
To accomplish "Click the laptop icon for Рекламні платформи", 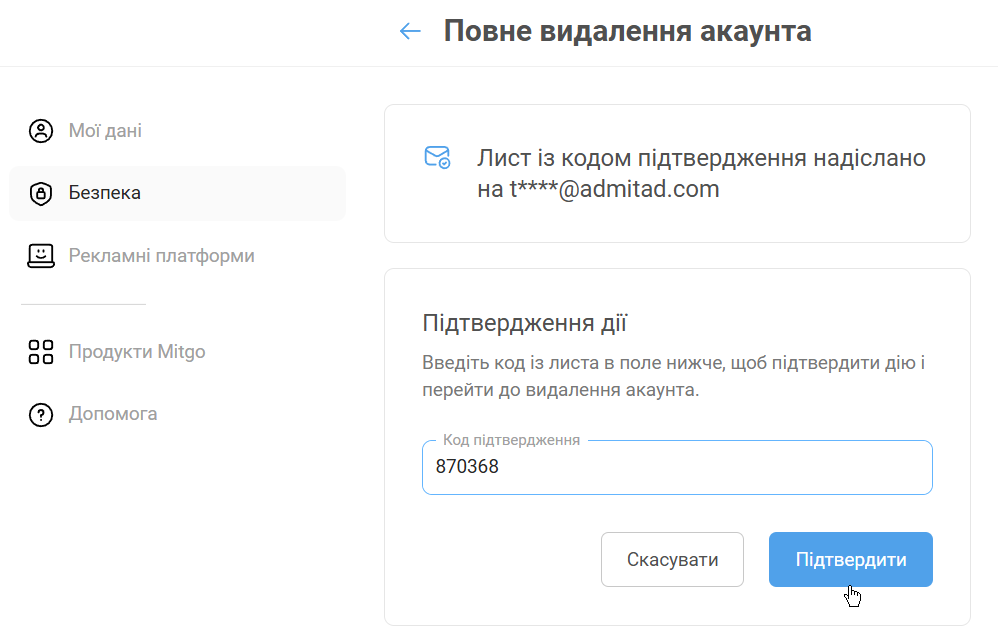I will click(x=40, y=256).
